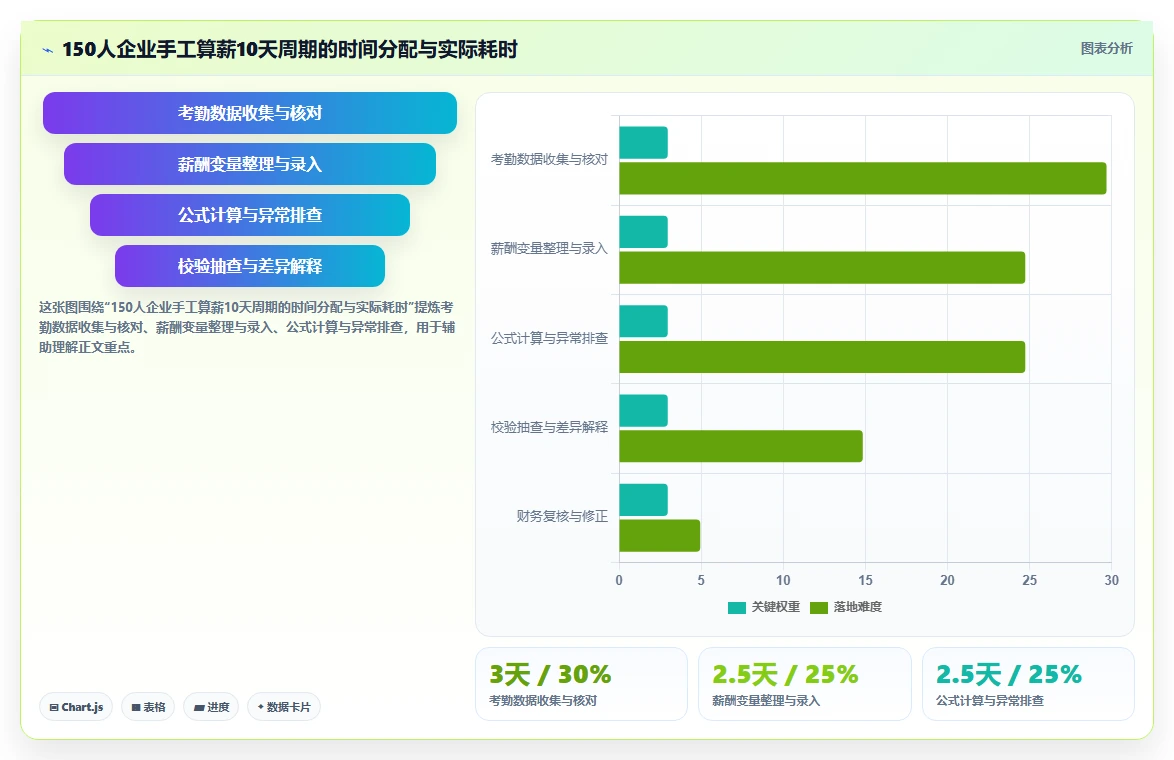The height and width of the screenshot is (760, 1174).
Task: Click the 图表分析 label in the header
Action: click(1106, 49)
